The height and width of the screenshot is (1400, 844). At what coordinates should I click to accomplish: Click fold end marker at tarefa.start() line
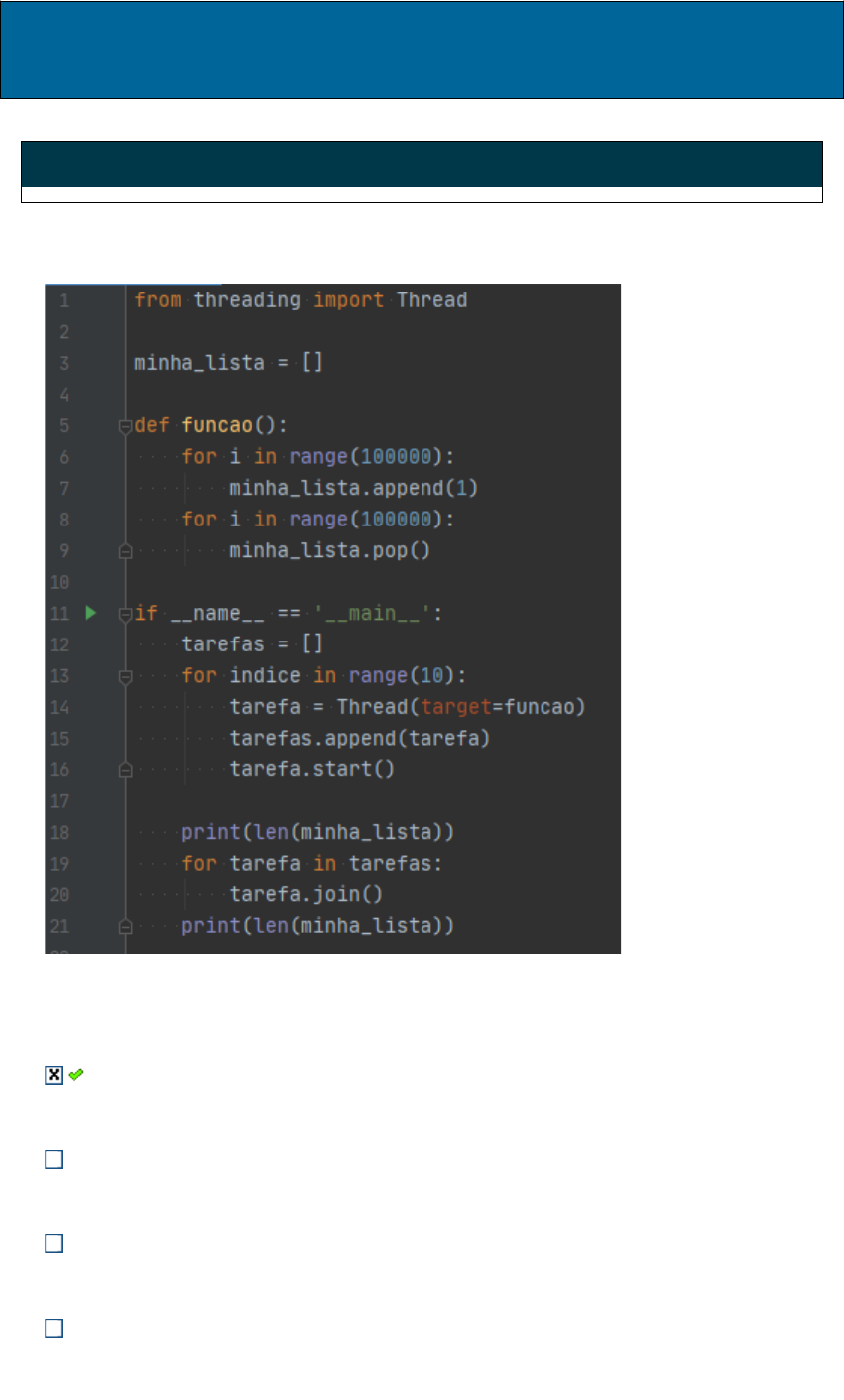coord(125,769)
